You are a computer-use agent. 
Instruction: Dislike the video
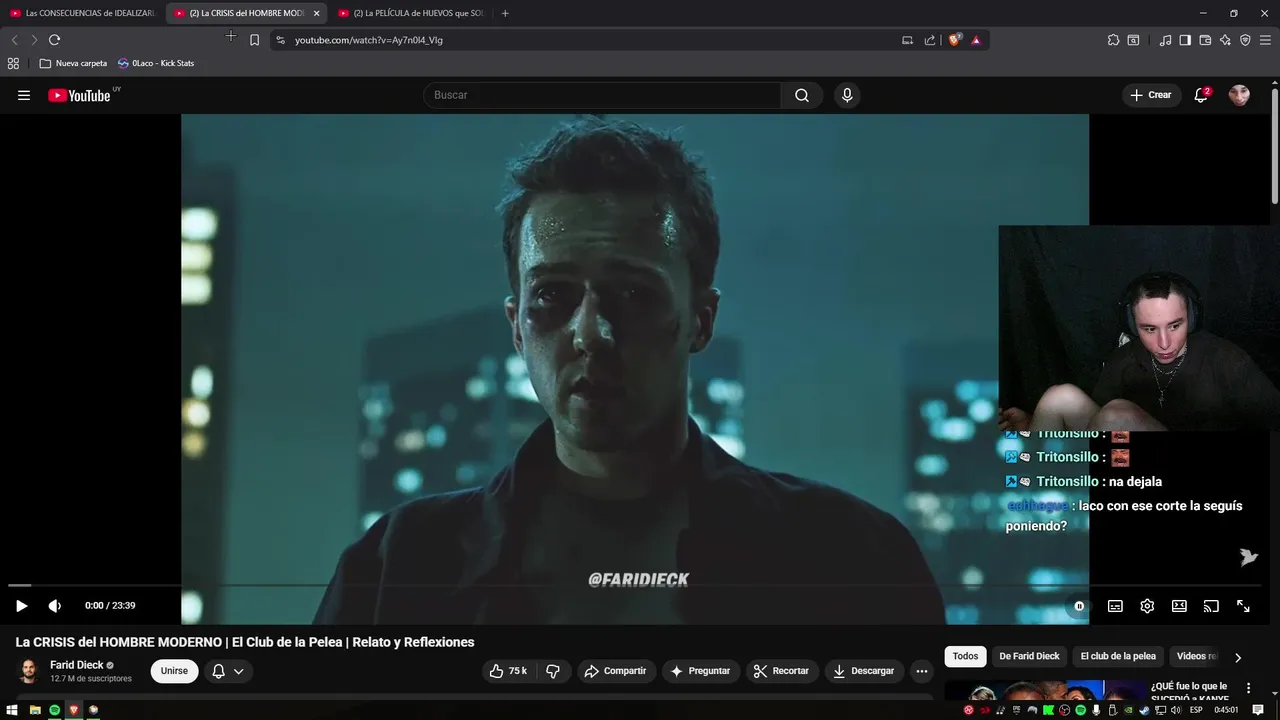(553, 671)
